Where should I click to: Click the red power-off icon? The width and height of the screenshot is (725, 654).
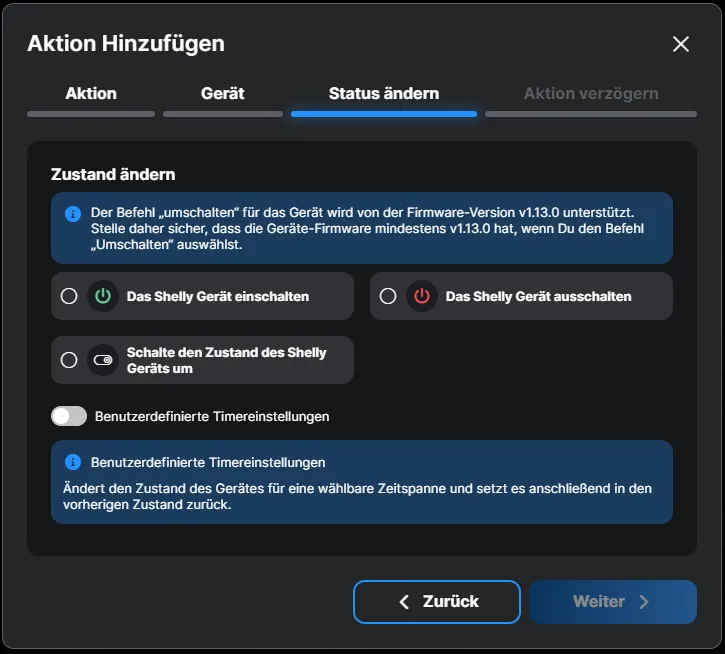click(422, 296)
